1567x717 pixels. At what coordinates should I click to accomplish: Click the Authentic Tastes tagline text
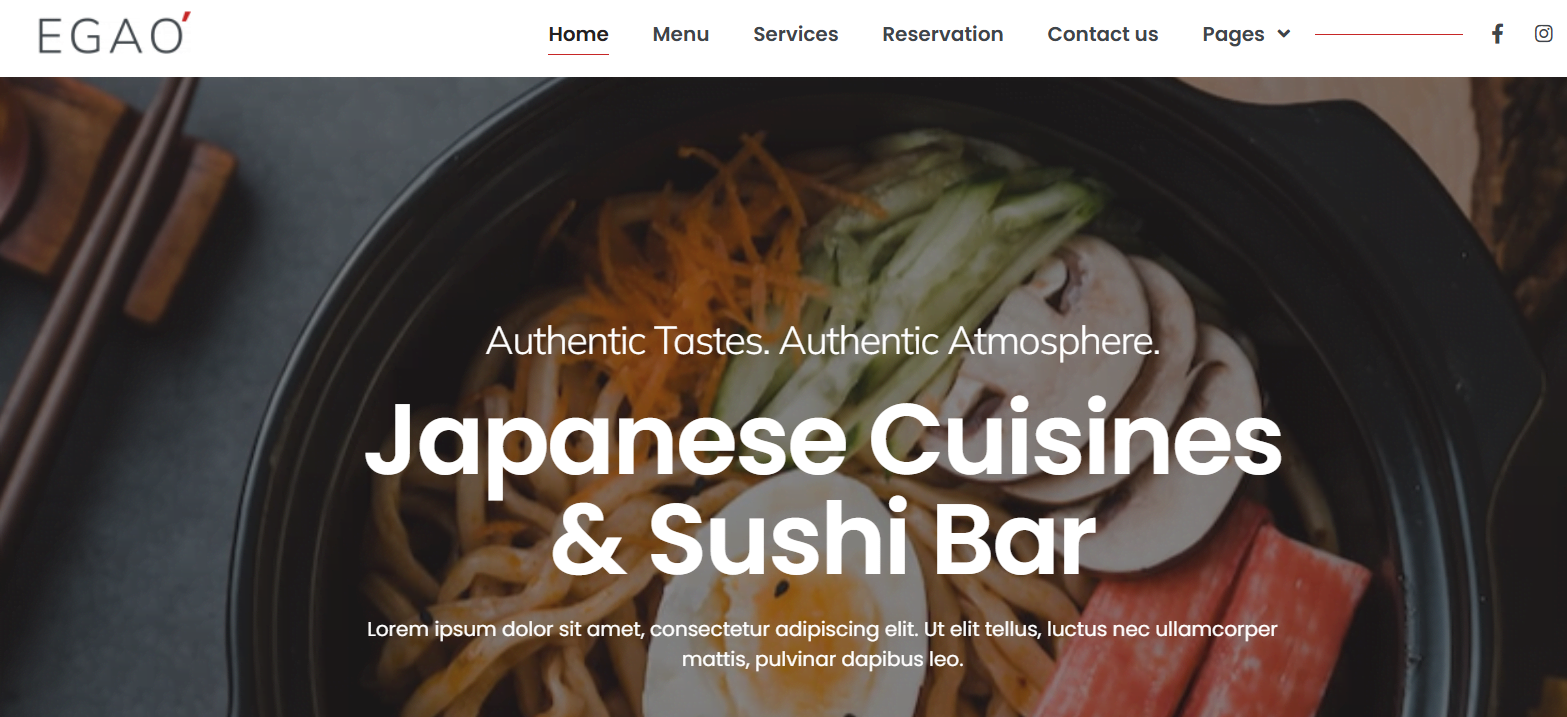pyautogui.click(x=823, y=342)
